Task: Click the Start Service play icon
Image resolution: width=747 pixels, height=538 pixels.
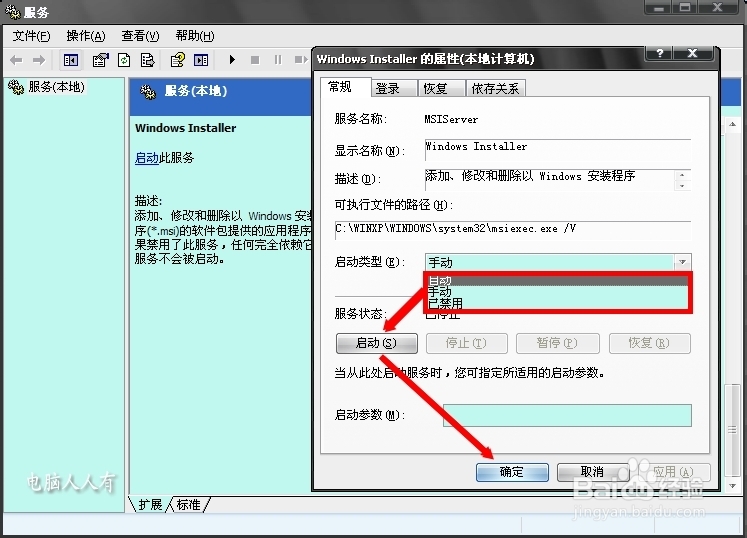Action: pos(232,60)
